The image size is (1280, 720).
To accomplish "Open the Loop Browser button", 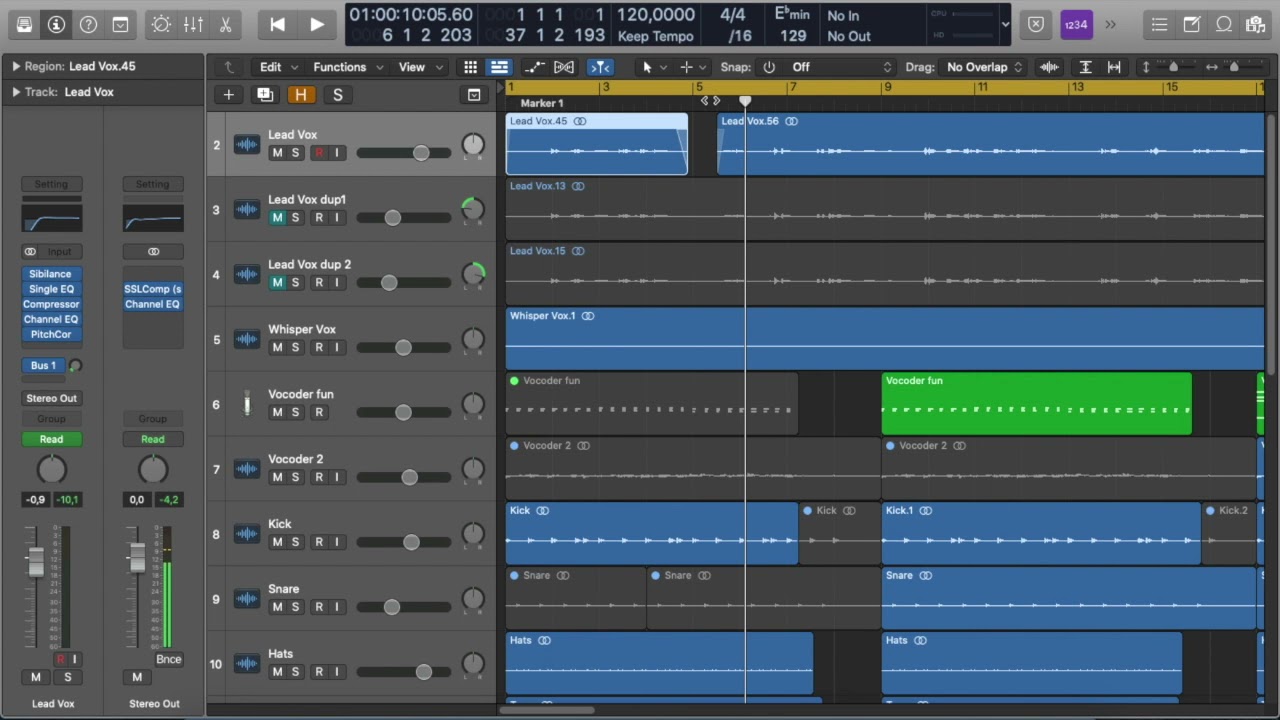I will (1224, 24).
